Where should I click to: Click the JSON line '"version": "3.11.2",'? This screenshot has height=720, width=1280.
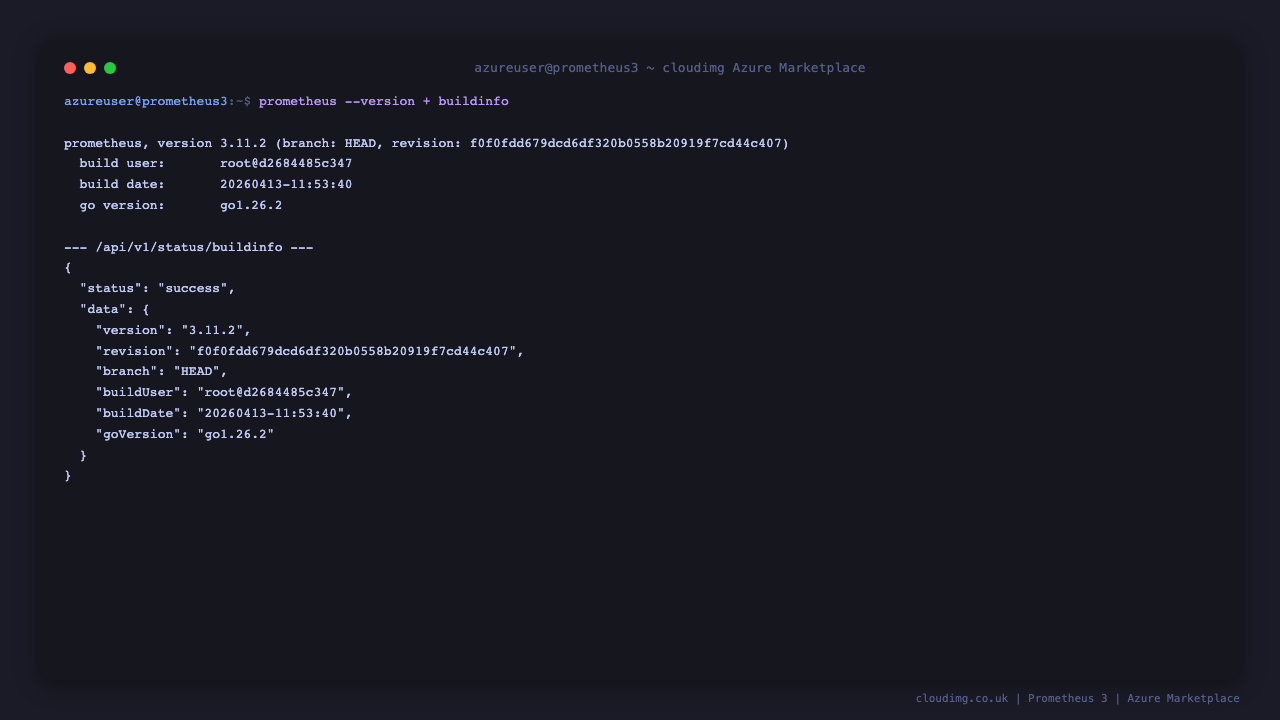click(x=174, y=331)
